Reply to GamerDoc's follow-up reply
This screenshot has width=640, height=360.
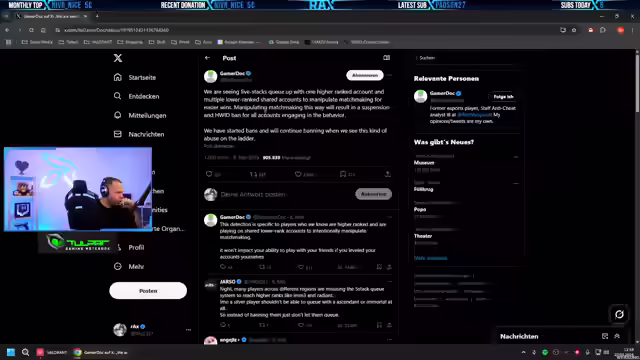click(223, 267)
